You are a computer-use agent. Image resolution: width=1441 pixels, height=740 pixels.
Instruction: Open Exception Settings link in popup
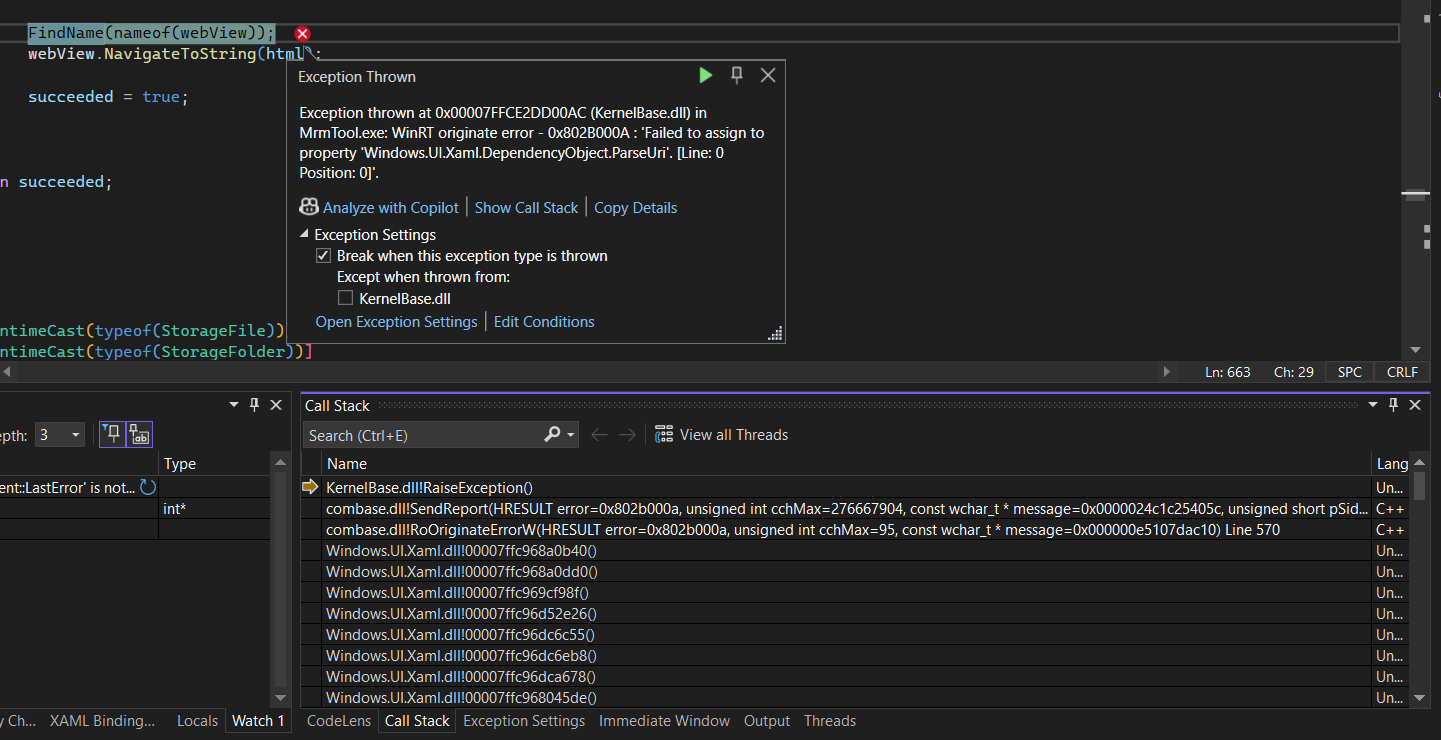[396, 322]
